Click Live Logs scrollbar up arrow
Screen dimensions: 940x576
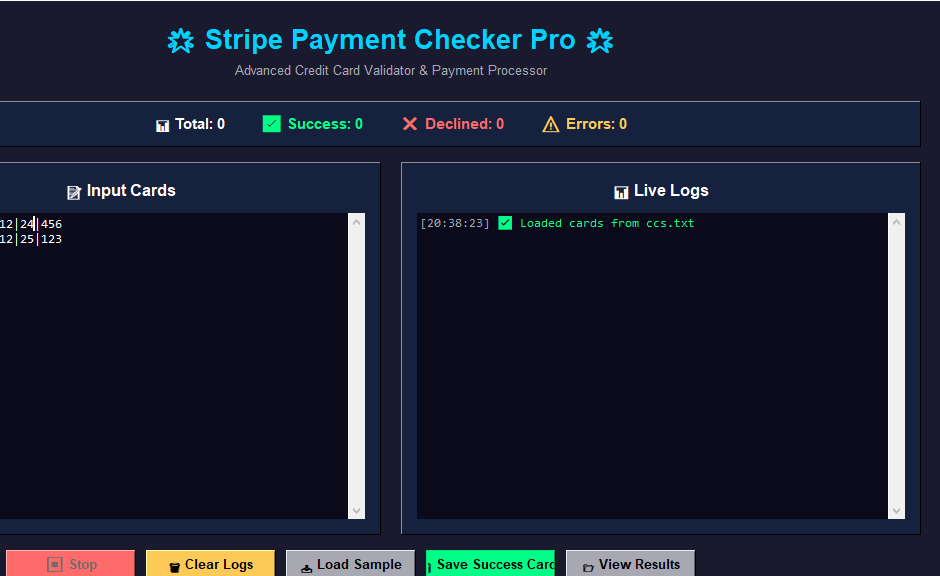[896, 222]
